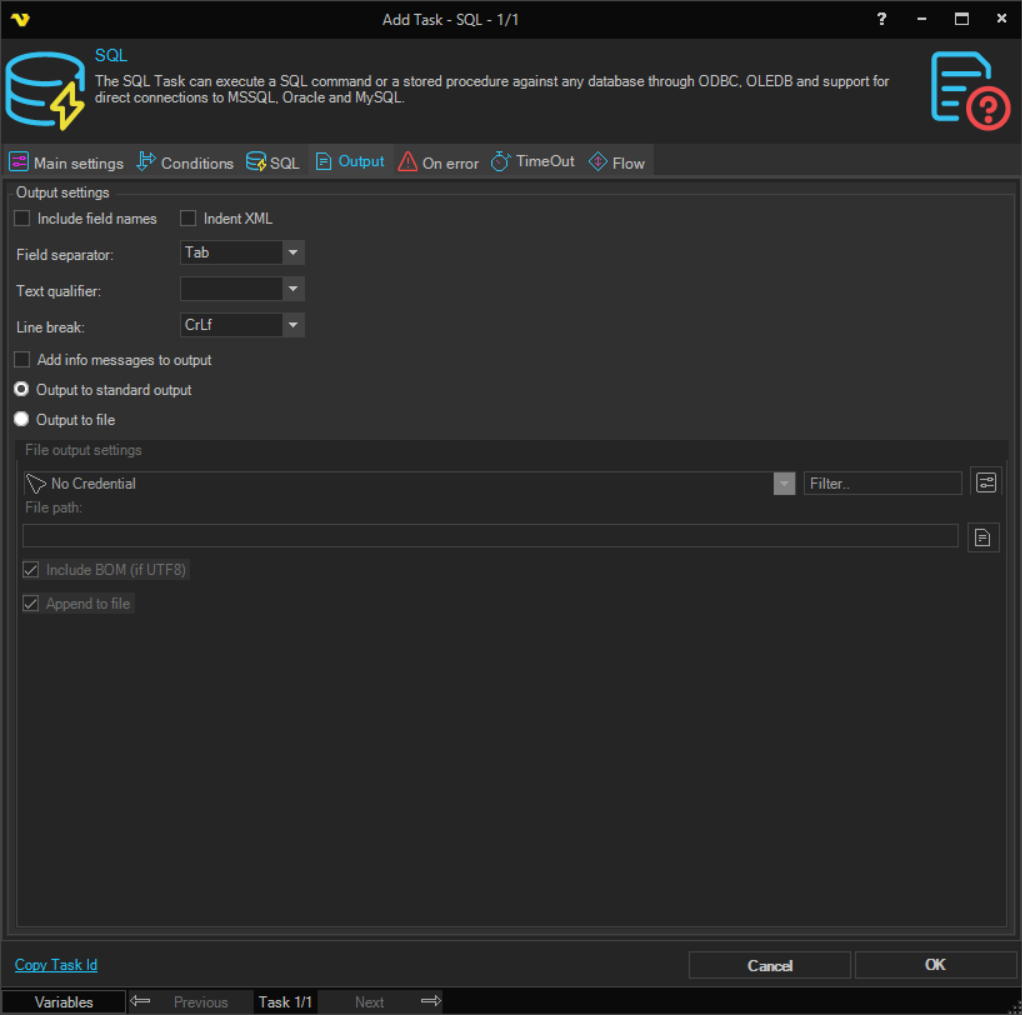
Task: Switch to the Main settings tab
Action: pyautogui.click(x=66, y=163)
